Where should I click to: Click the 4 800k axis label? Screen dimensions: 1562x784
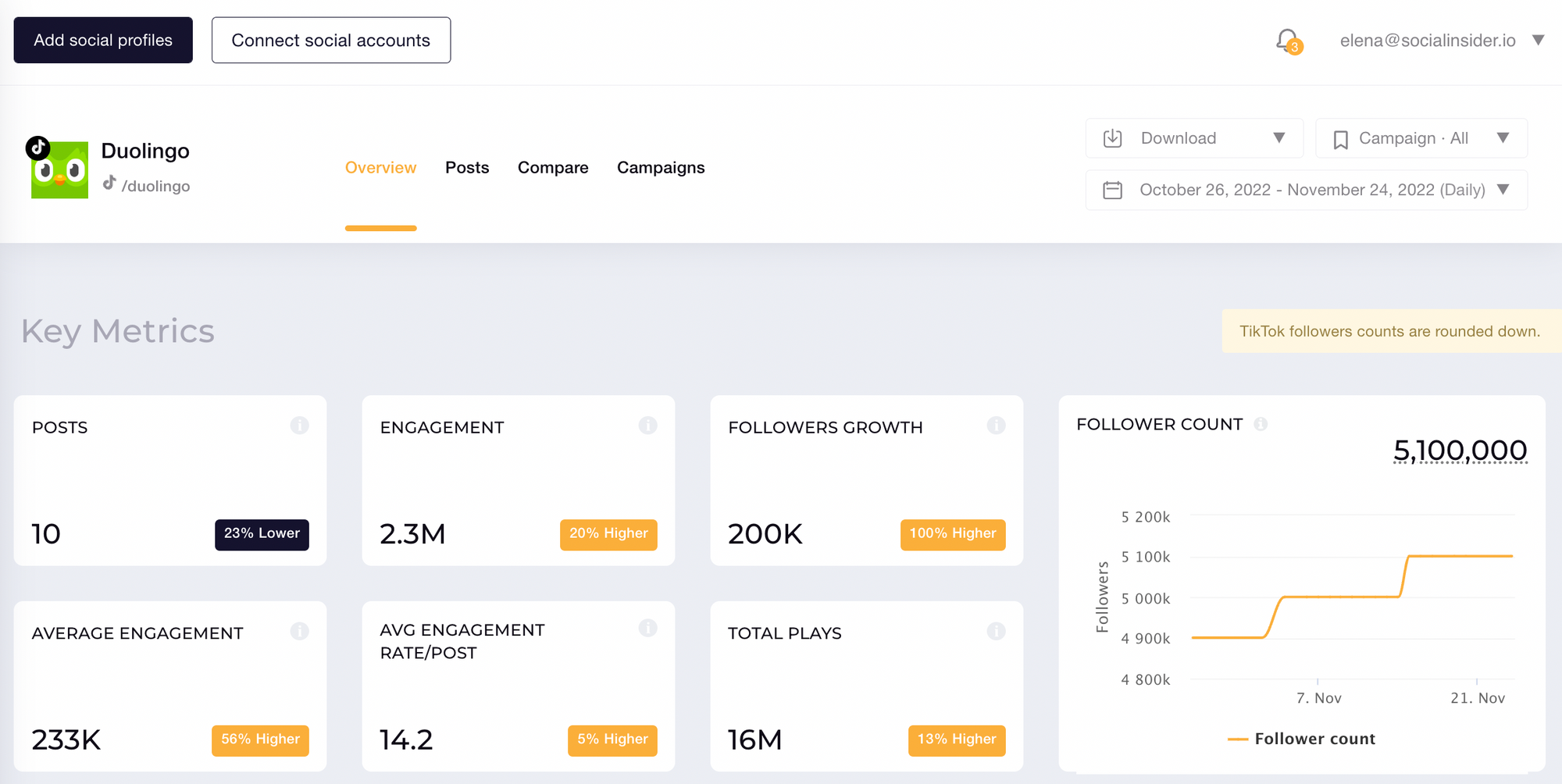1146,679
